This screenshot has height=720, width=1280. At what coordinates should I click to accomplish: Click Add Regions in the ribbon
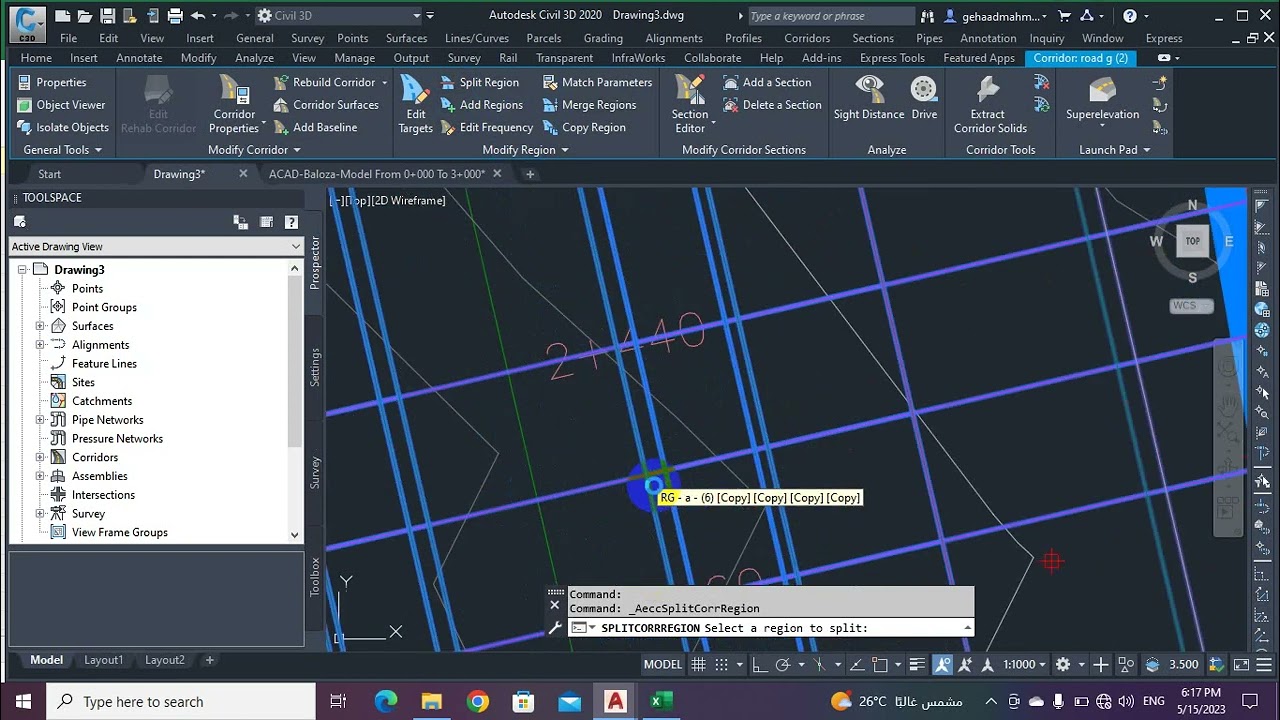pyautogui.click(x=481, y=105)
